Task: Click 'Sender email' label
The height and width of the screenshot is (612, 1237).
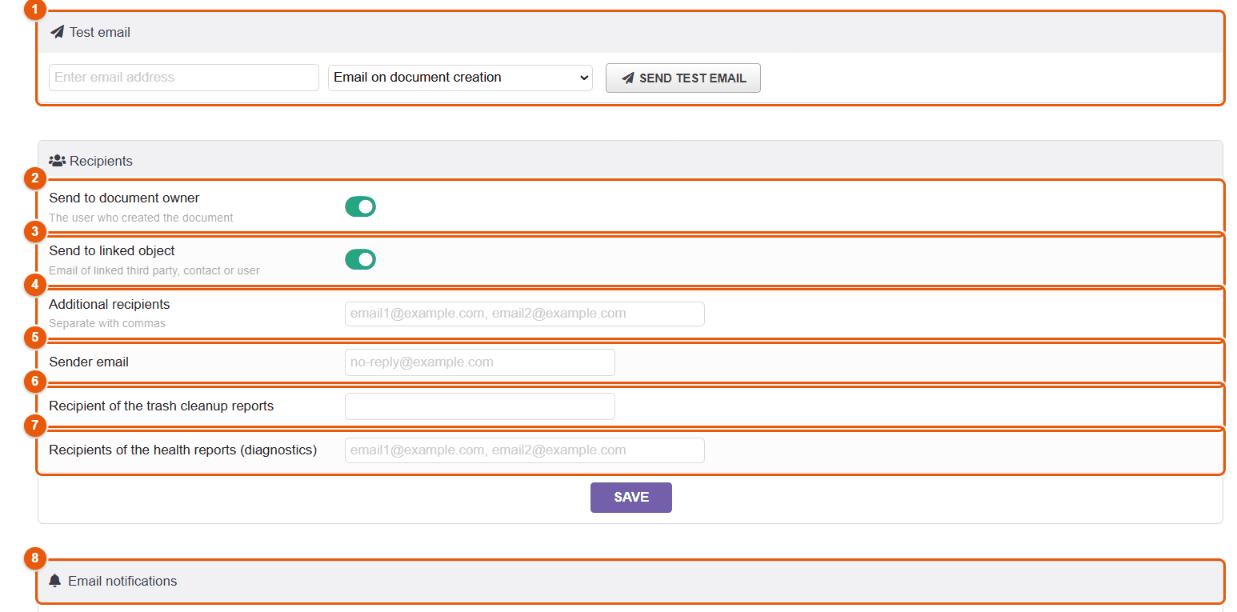Action: pos(89,362)
